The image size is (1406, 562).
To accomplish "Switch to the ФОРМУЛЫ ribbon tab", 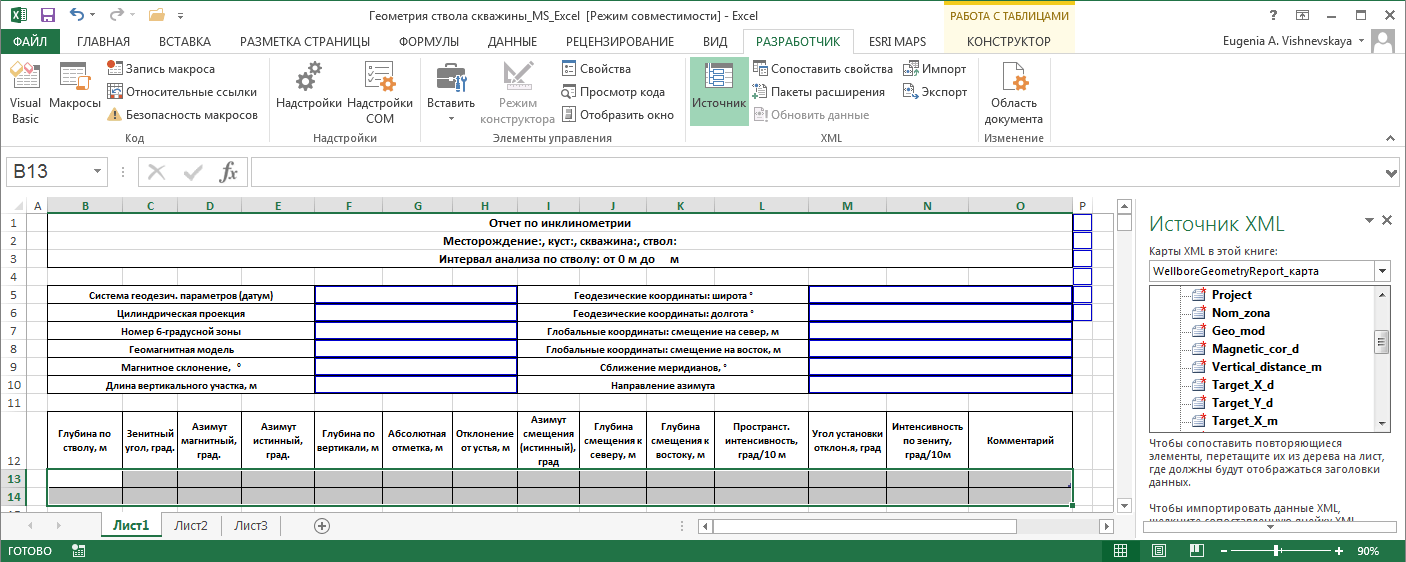I will pyautogui.click(x=428, y=42).
